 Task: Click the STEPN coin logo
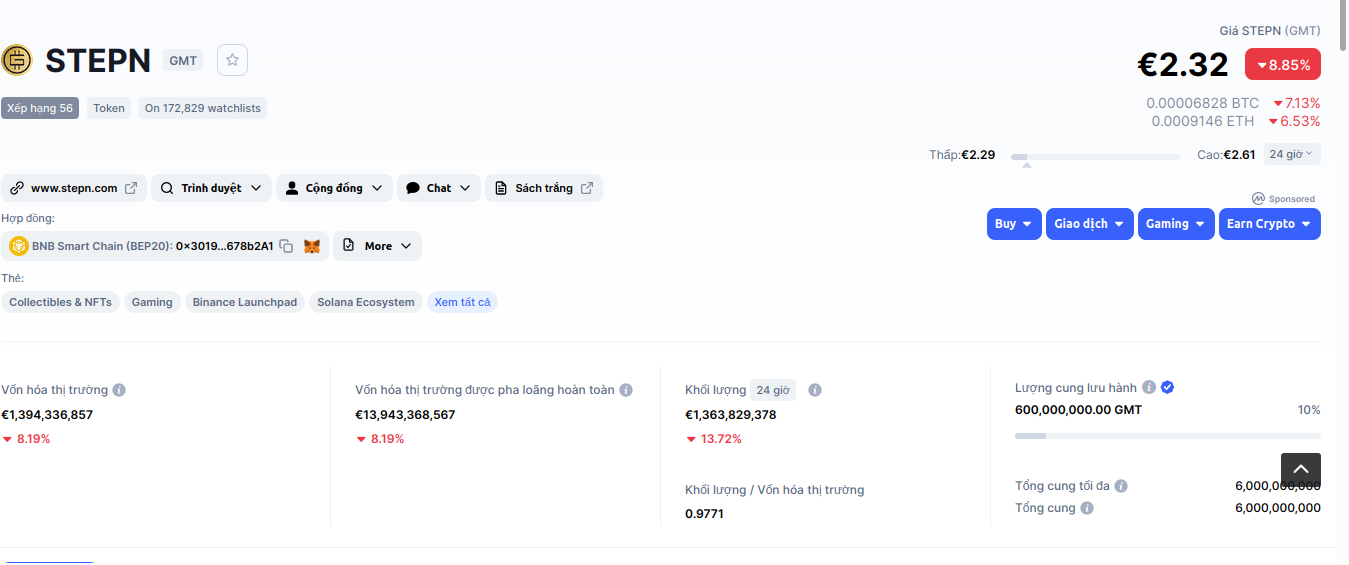coord(17,61)
